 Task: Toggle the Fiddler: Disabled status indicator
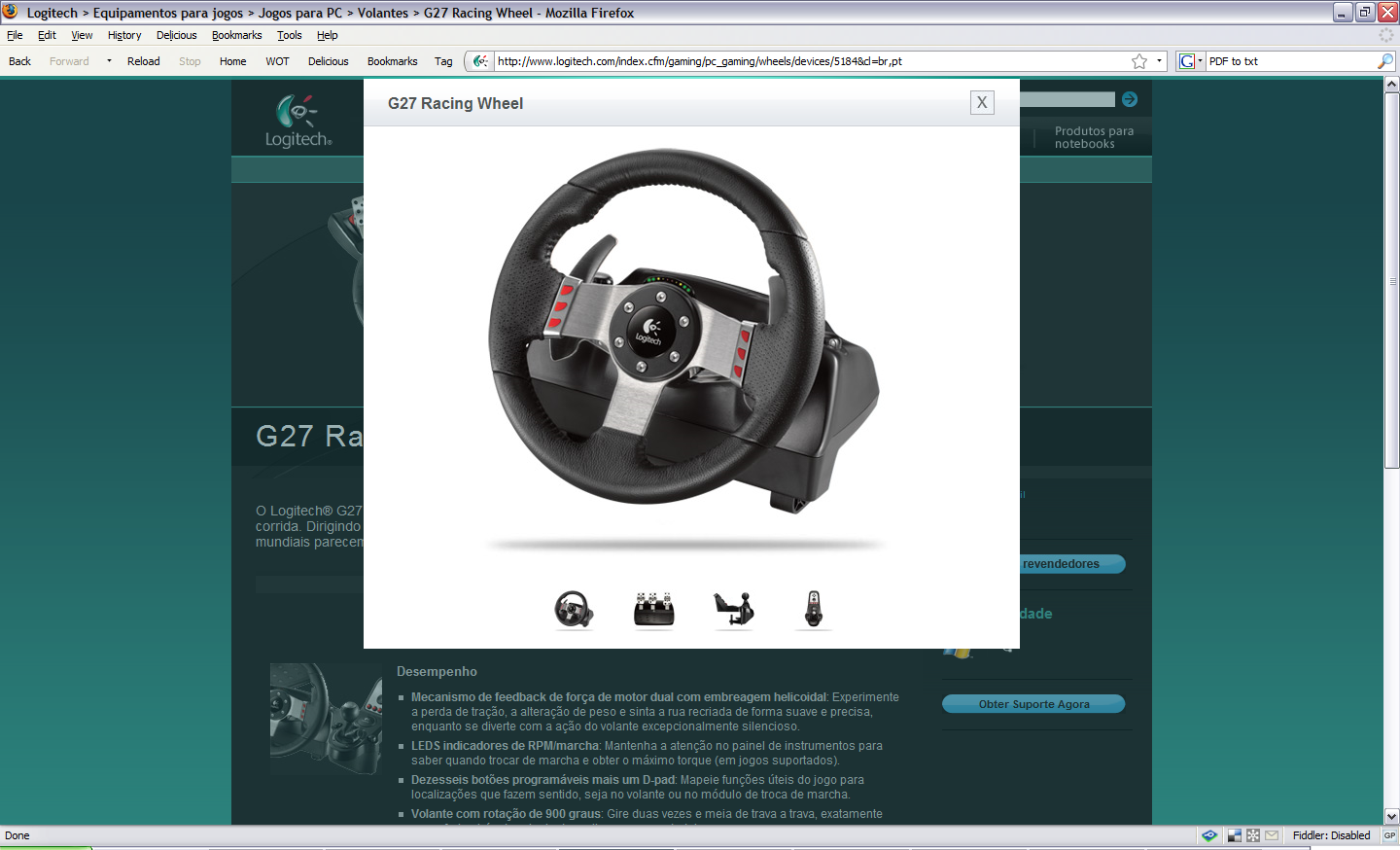pos(1331,835)
